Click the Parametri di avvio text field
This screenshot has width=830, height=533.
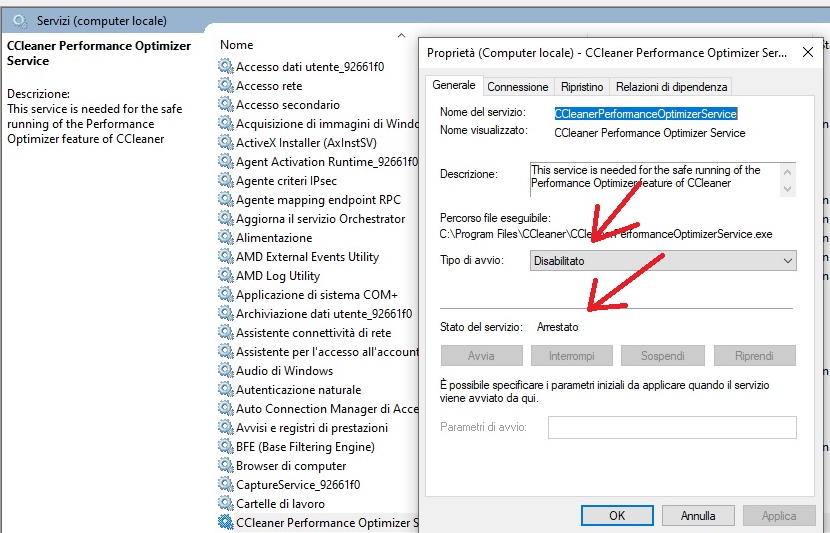coord(672,427)
